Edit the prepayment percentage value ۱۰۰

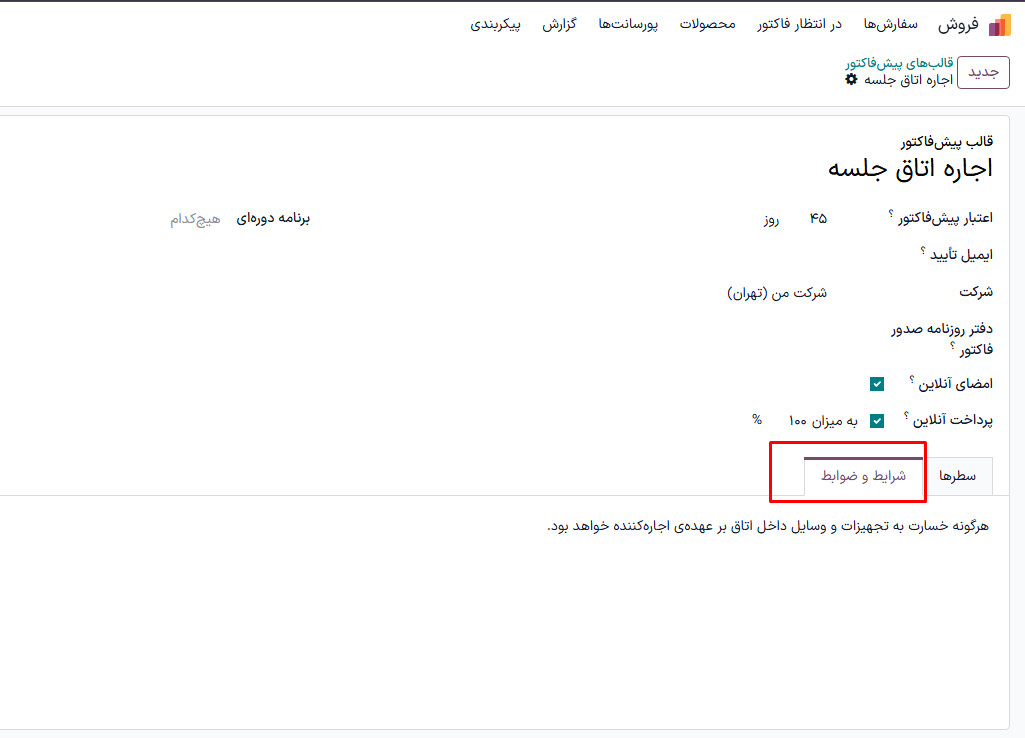point(798,420)
